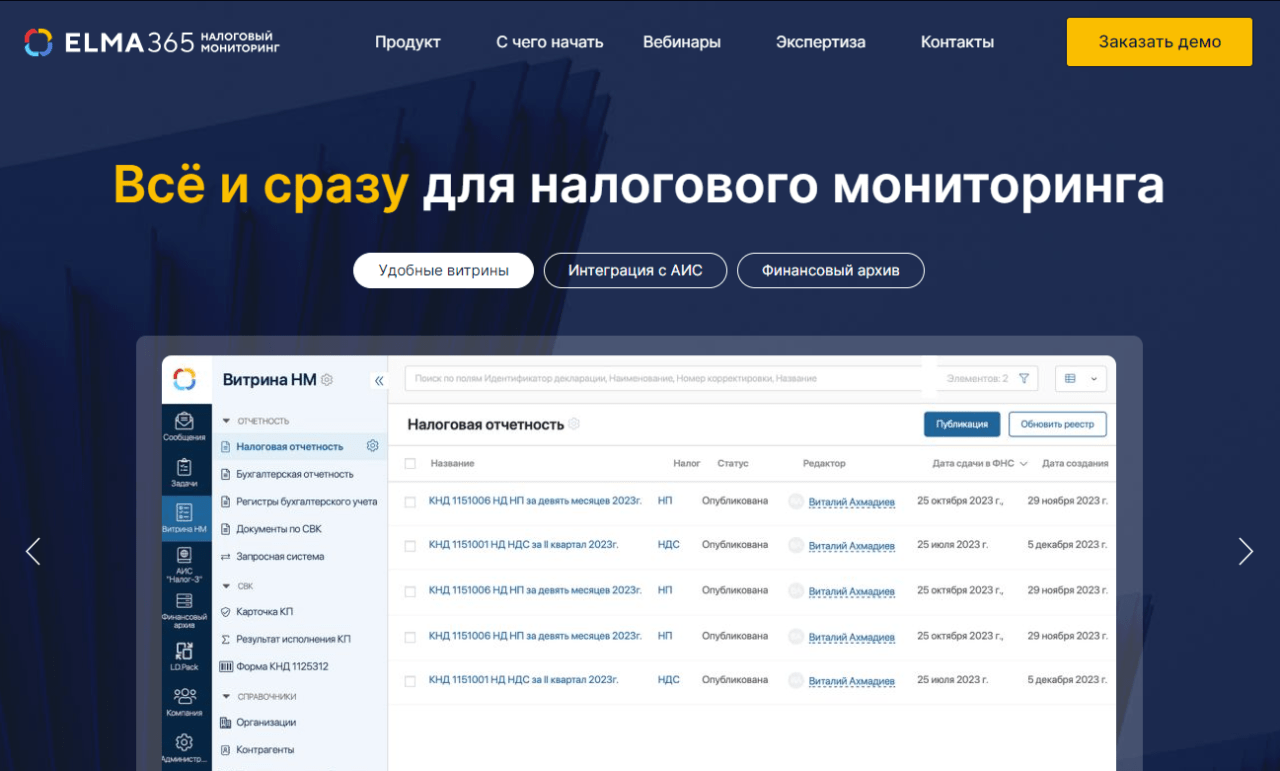Open the view mode dropdown arrow
The image size is (1280, 771).
coord(1093,378)
